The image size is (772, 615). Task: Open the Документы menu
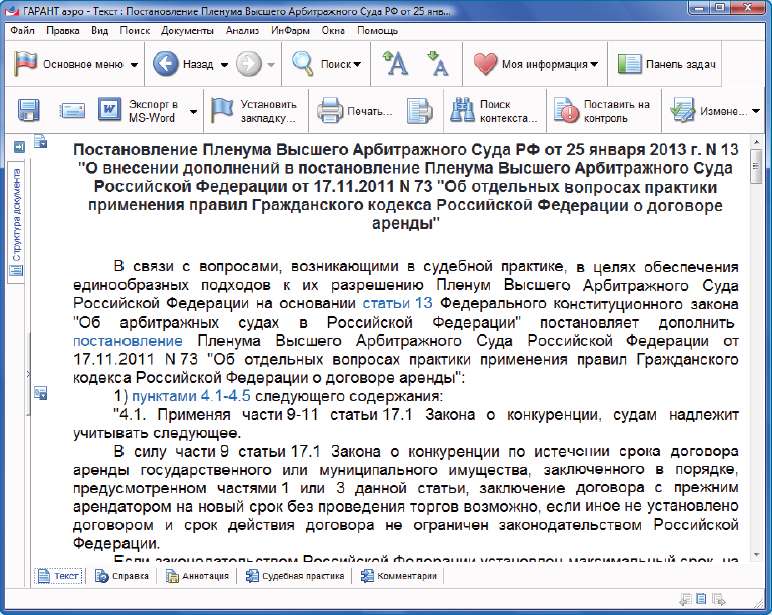(187, 30)
